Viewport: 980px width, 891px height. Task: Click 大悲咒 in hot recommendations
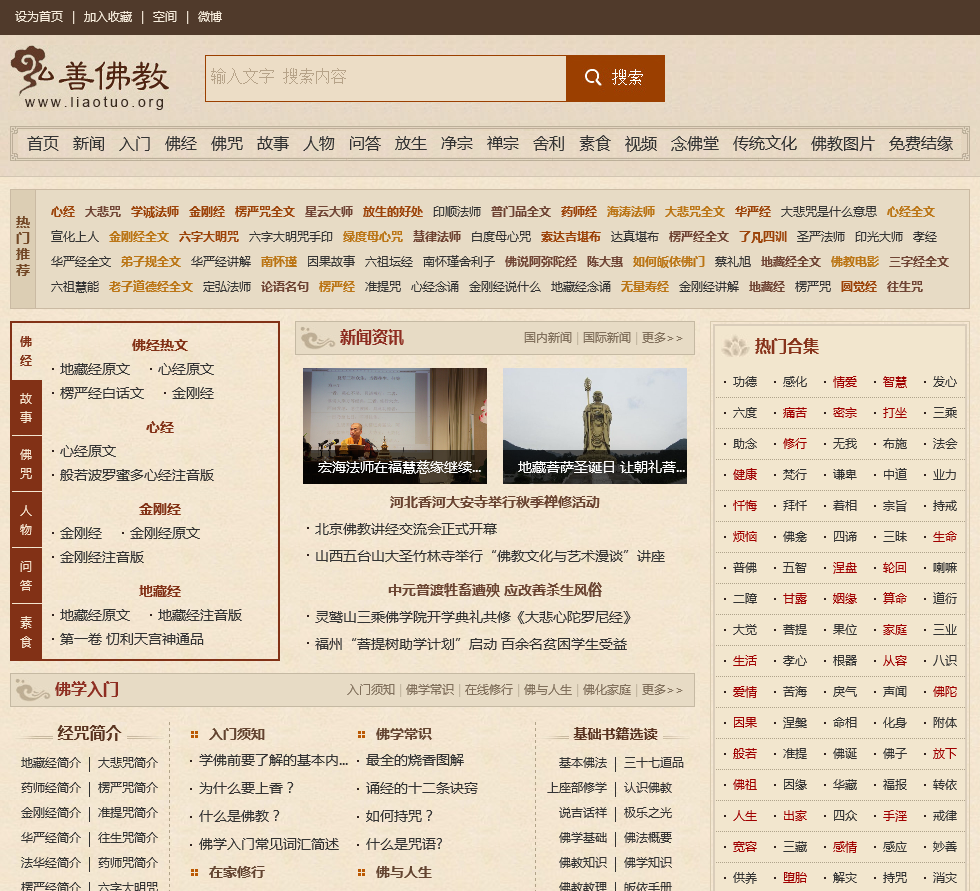coord(102,212)
